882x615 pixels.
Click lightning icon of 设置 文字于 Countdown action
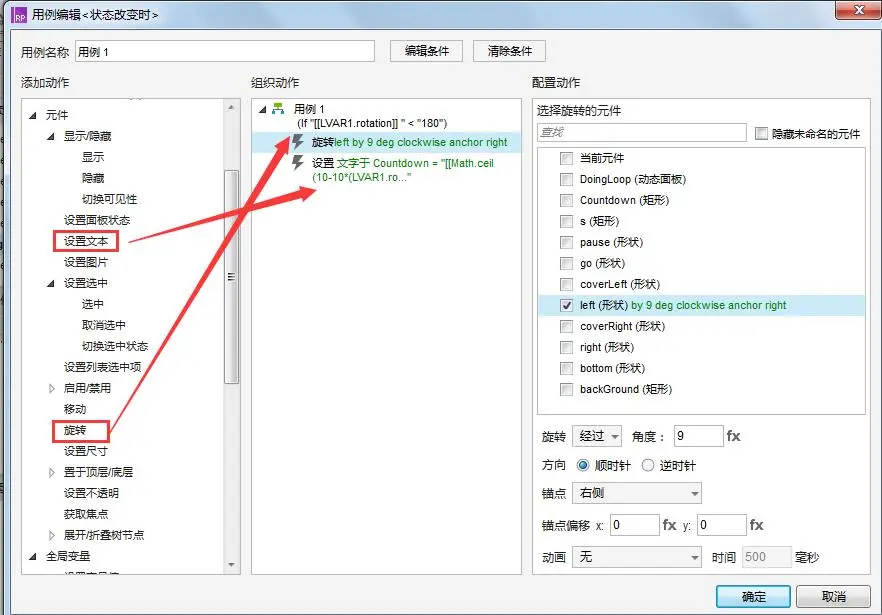298,163
